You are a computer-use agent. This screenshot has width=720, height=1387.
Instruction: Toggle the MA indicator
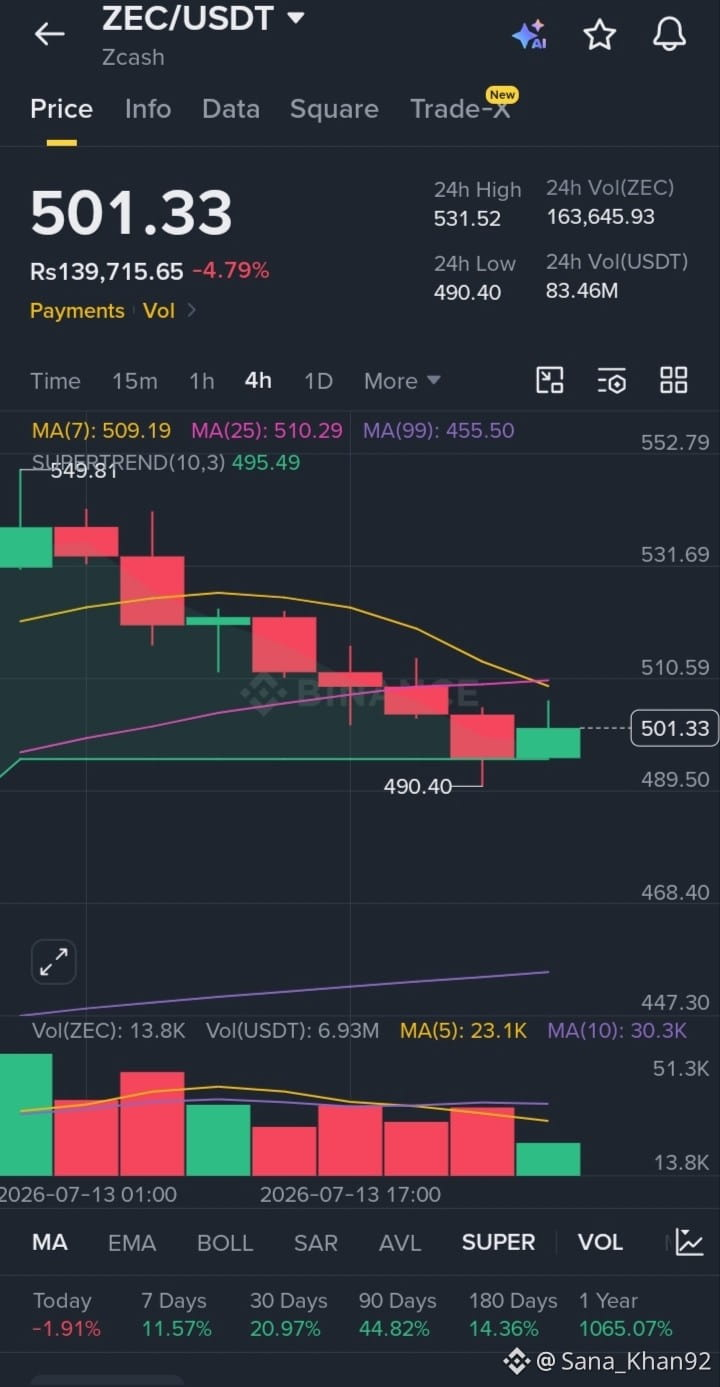(50, 1242)
